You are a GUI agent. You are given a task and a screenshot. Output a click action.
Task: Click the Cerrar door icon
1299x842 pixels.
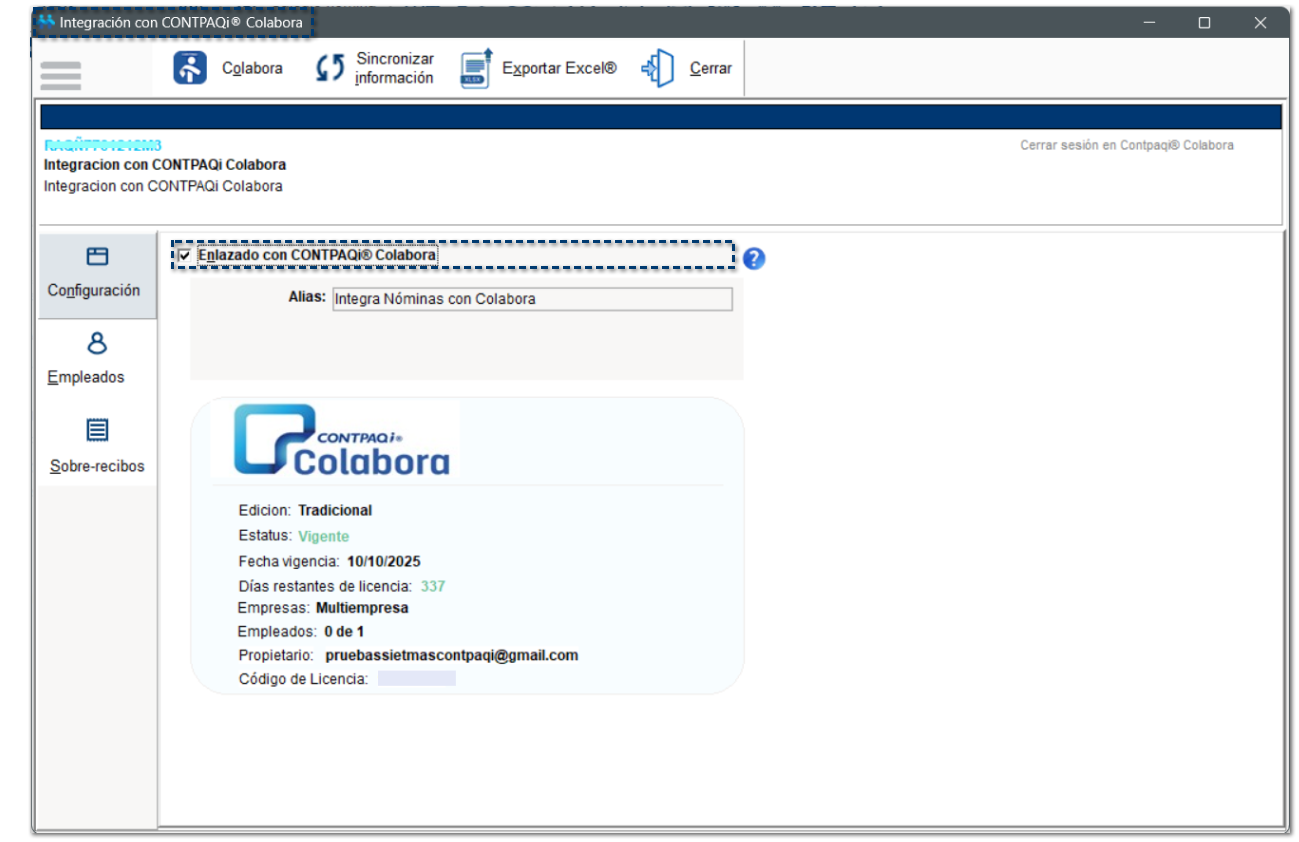click(658, 68)
